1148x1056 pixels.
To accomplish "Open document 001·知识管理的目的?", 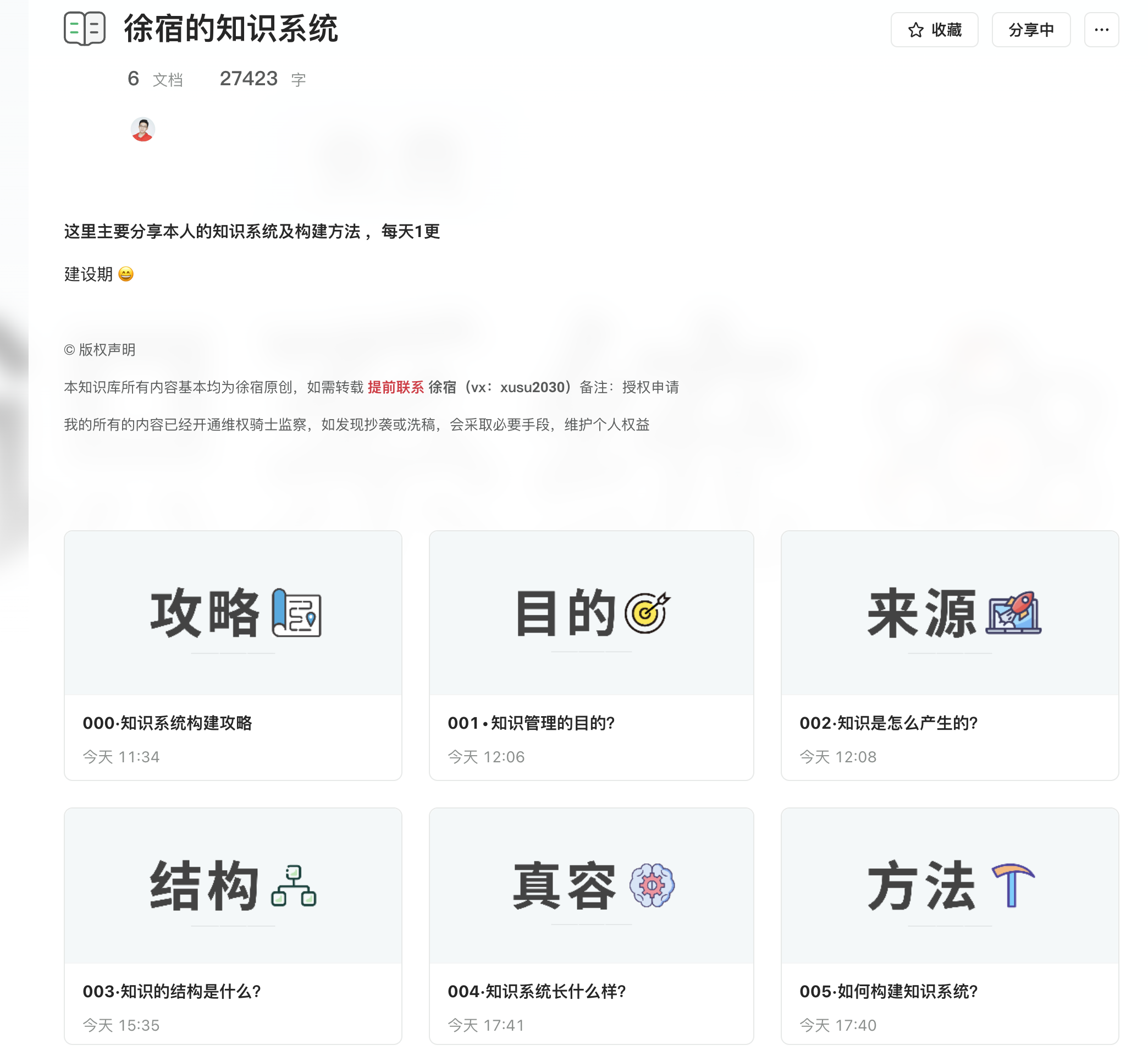I will point(531,723).
